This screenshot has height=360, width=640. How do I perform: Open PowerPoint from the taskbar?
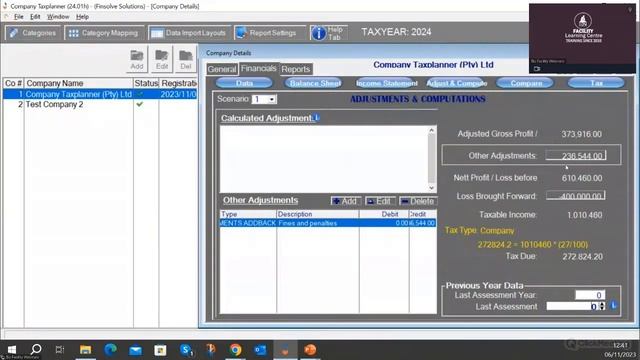point(310,350)
